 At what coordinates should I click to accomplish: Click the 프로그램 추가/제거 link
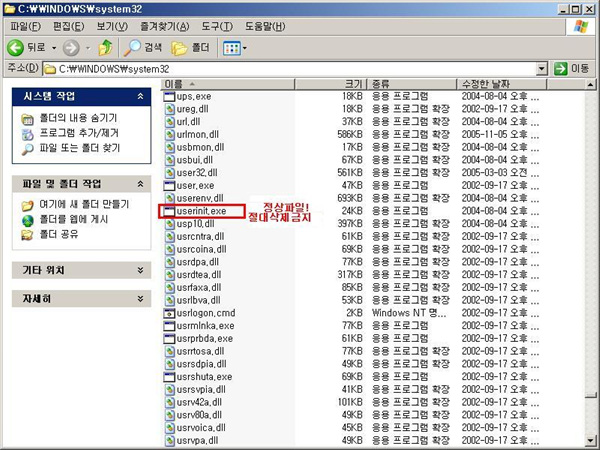(79, 133)
